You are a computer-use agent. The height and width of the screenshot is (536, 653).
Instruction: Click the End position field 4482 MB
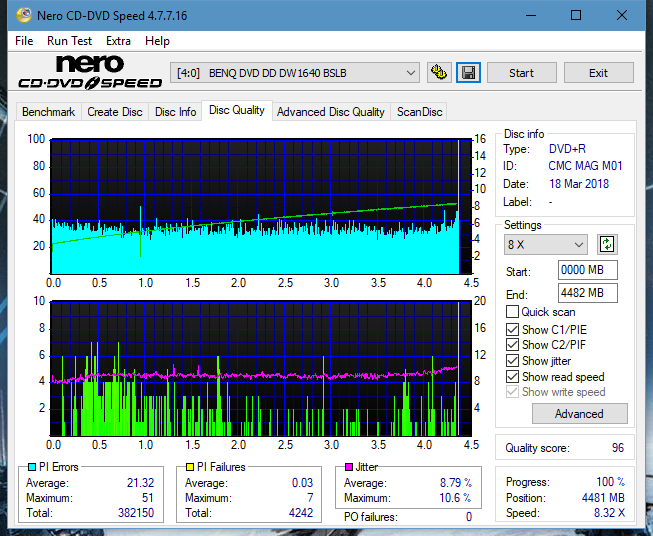tap(588, 293)
